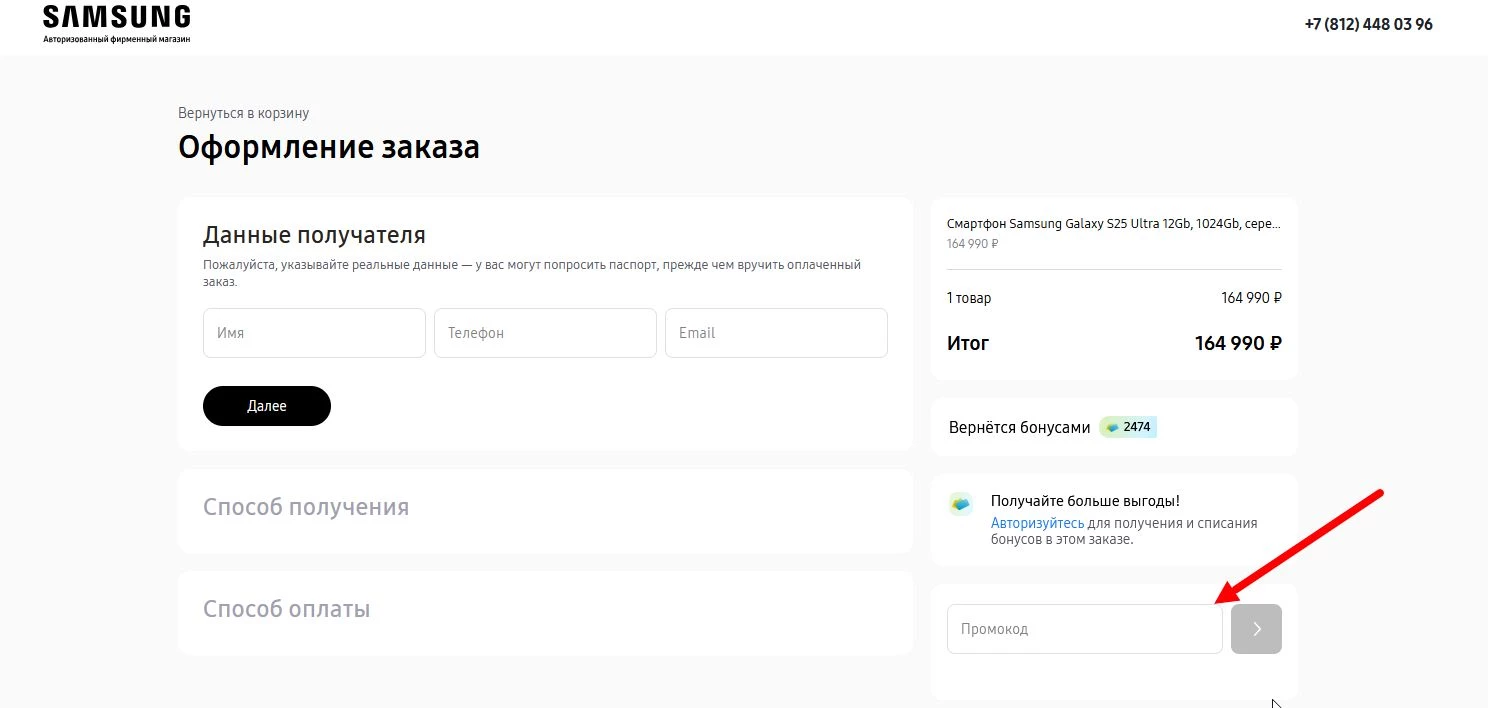Viewport: 1488px width, 708px height.
Task: Expand the 'Способ оплаты' section
Action: pyautogui.click(x=286, y=609)
